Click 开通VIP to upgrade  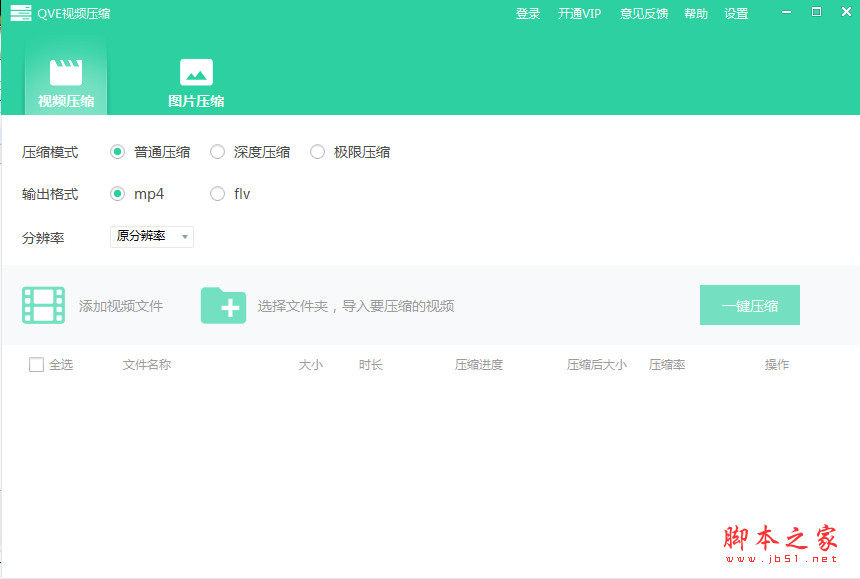580,13
